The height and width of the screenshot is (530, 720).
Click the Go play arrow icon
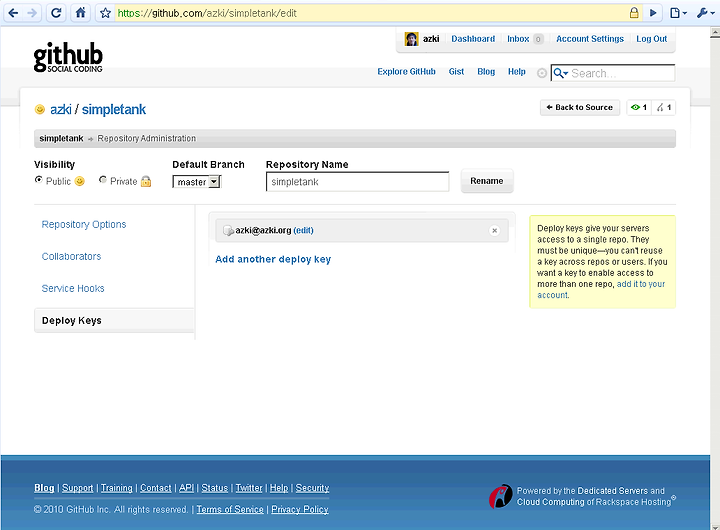pyautogui.click(x=653, y=13)
